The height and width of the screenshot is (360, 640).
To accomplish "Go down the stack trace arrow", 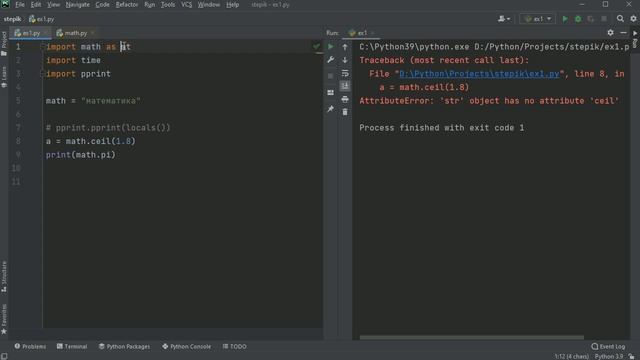I will (x=345, y=60).
